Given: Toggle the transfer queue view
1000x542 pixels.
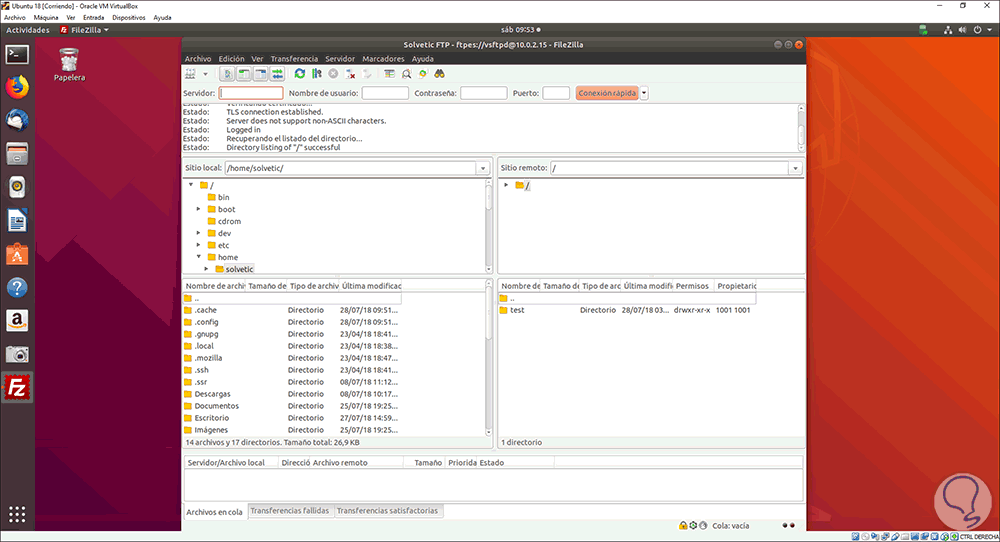Looking at the screenshot, I should point(276,74).
